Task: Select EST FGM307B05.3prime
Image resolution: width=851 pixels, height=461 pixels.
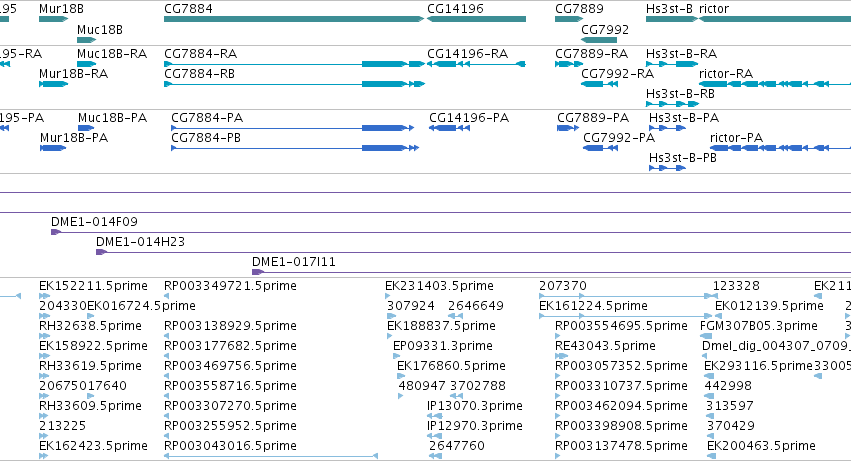Action: [759, 326]
